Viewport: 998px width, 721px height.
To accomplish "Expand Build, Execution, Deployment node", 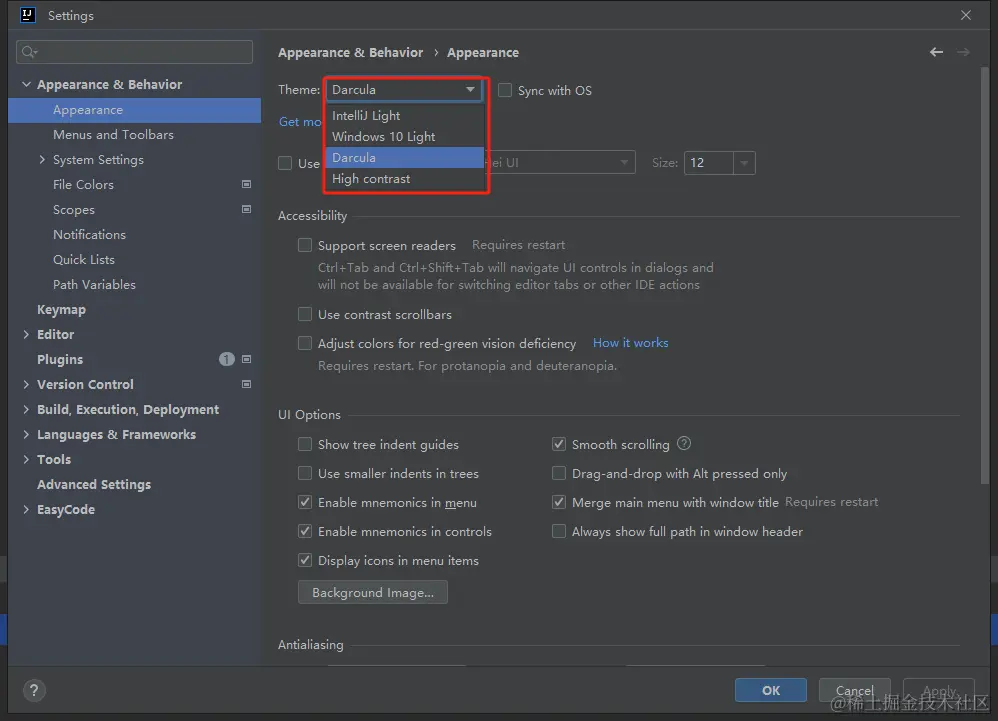I will pos(26,409).
